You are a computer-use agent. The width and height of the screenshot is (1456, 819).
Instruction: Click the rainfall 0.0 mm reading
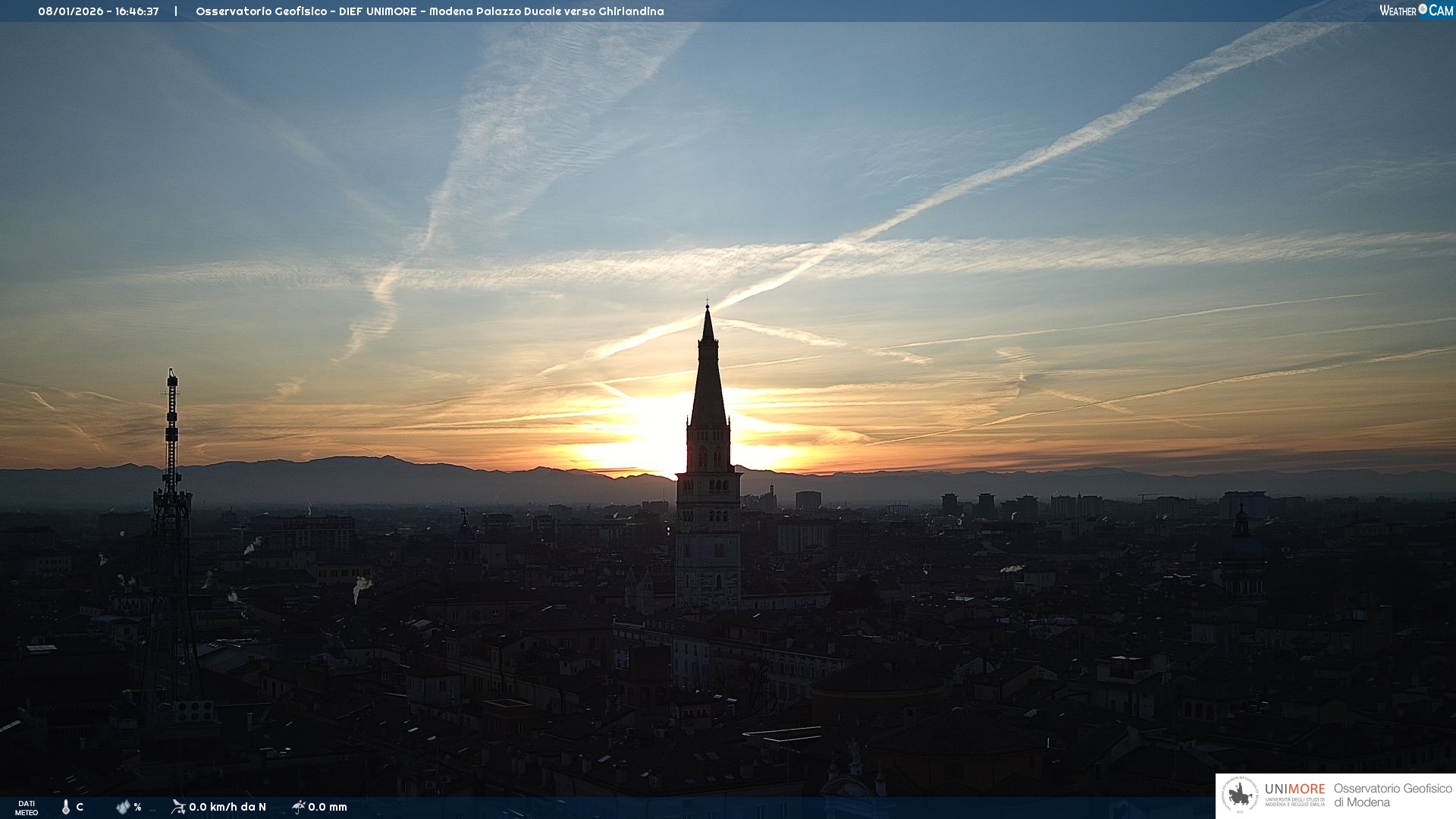pyautogui.click(x=328, y=807)
